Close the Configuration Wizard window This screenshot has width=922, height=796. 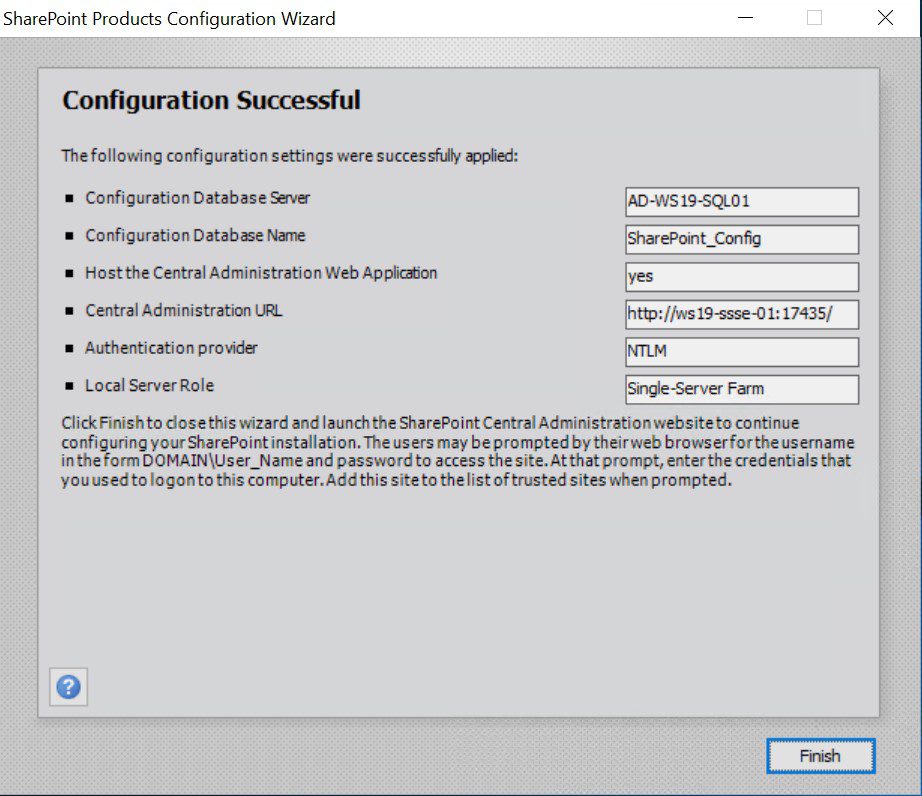tap(885, 18)
